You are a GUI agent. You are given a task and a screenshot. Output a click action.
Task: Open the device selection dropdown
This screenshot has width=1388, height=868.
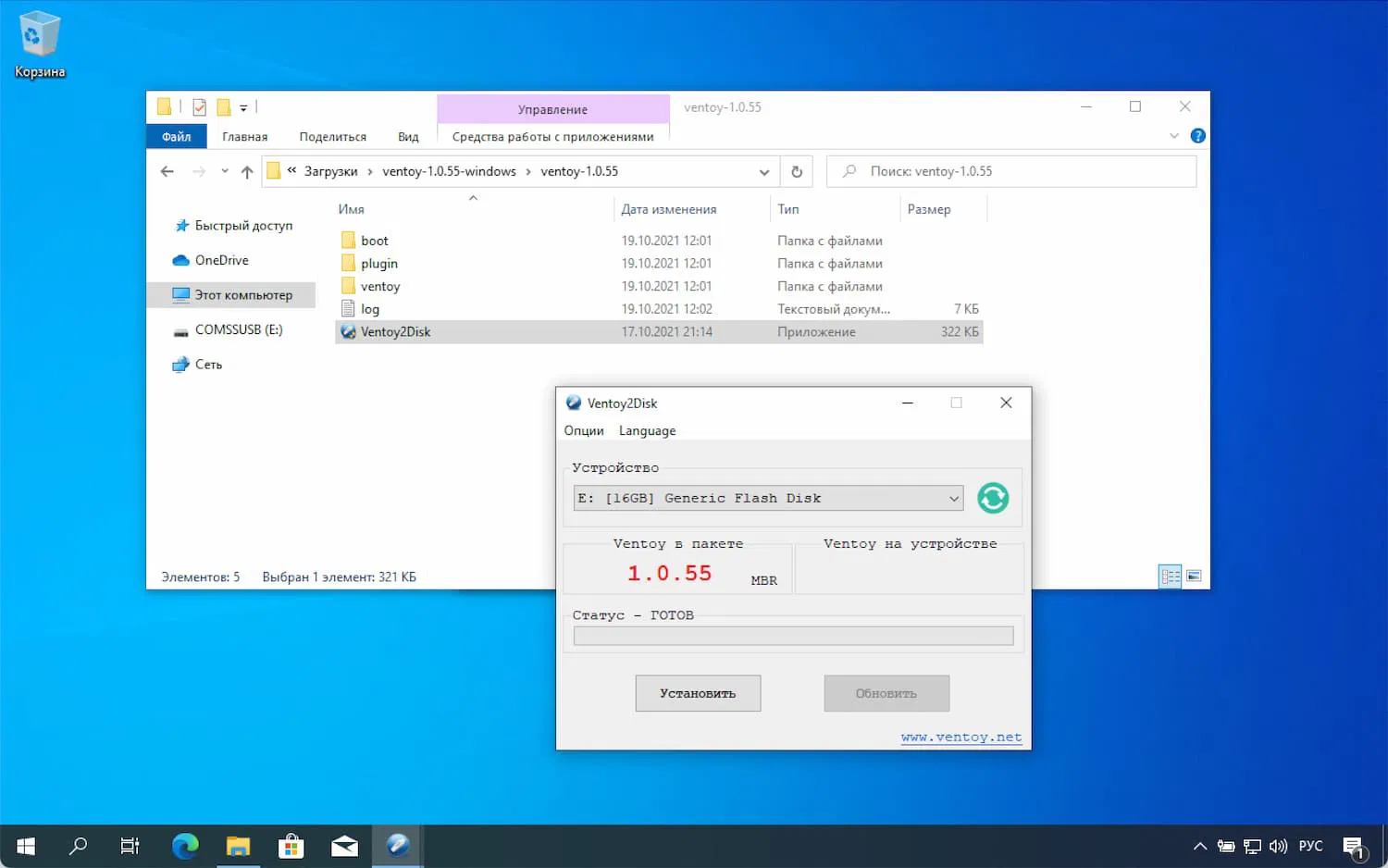768,498
